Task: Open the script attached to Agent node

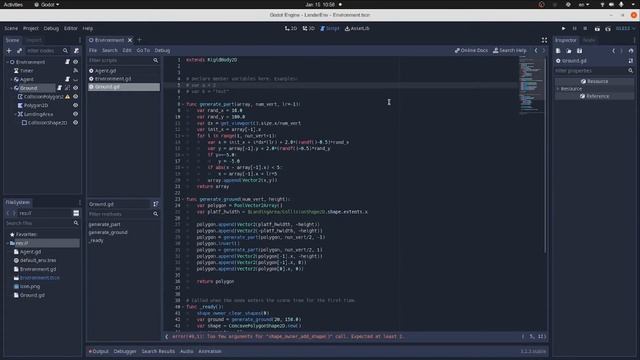Action: [67, 79]
